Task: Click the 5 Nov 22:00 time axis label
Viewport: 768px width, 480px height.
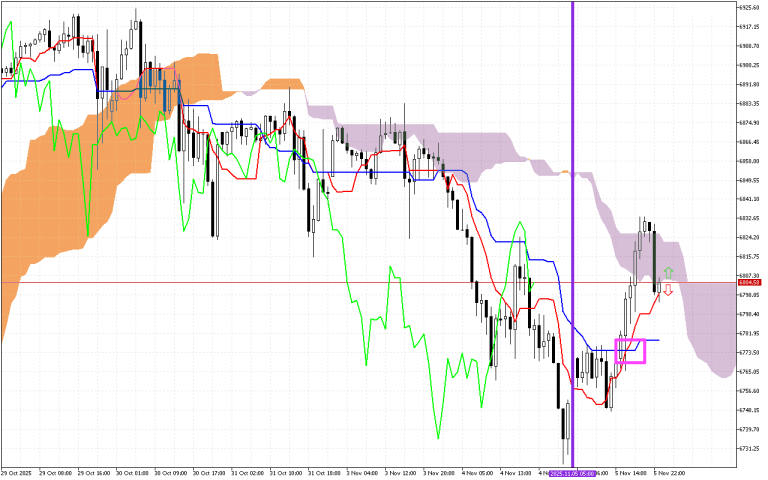Action: (669, 474)
